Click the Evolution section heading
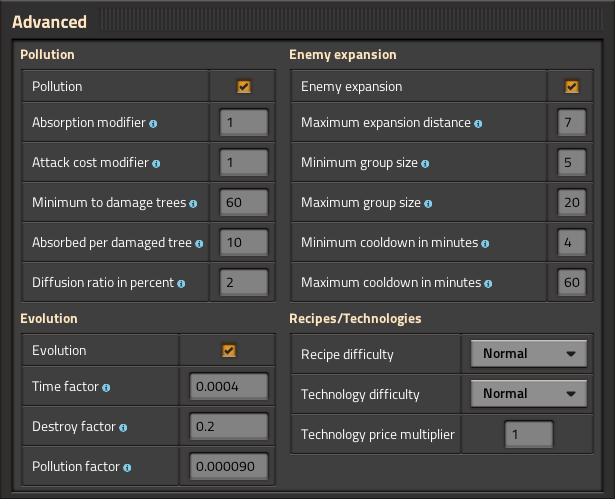This screenshot has width=615, height=499. 49,319
